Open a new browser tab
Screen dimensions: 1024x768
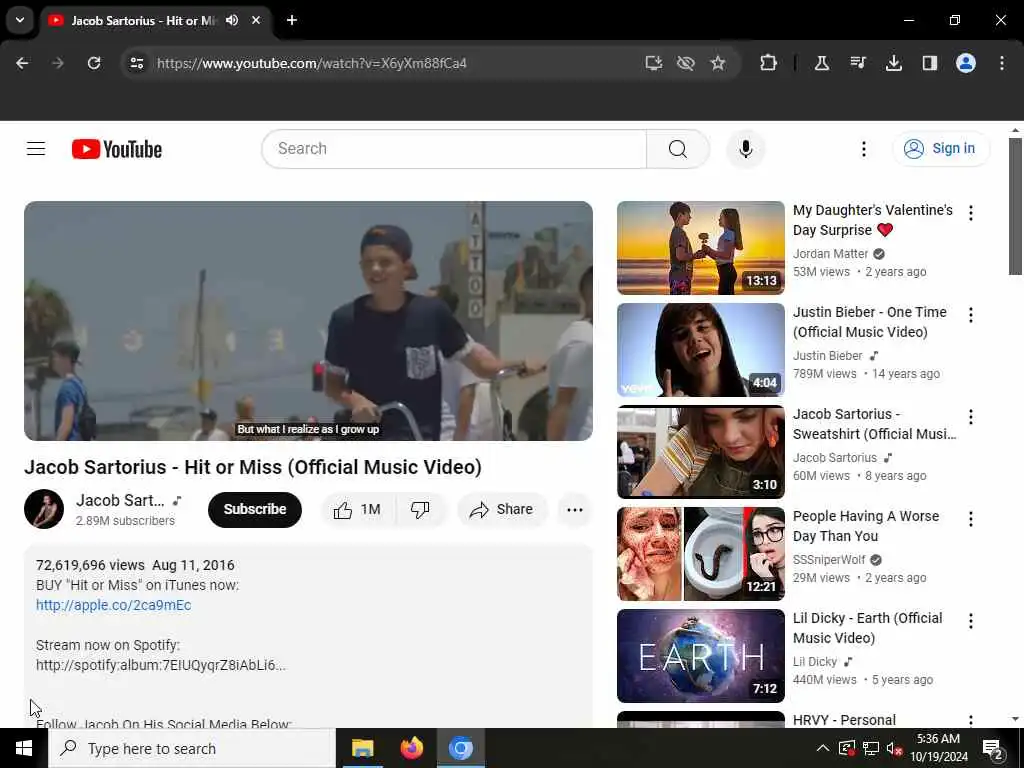[x=292, y=20]
